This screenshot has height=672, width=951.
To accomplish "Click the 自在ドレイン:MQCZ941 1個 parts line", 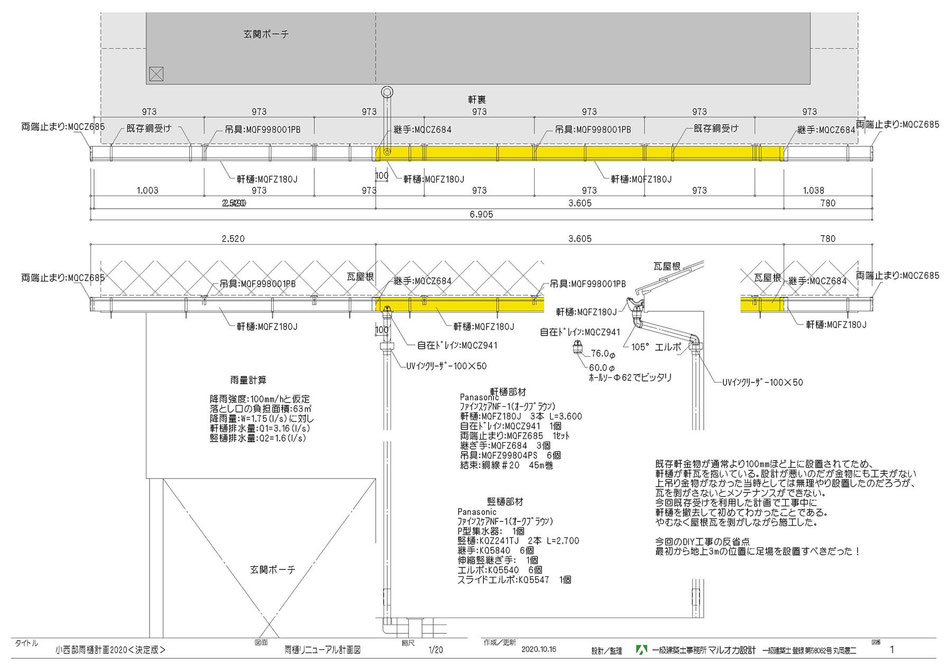I will tap(511, 426).
